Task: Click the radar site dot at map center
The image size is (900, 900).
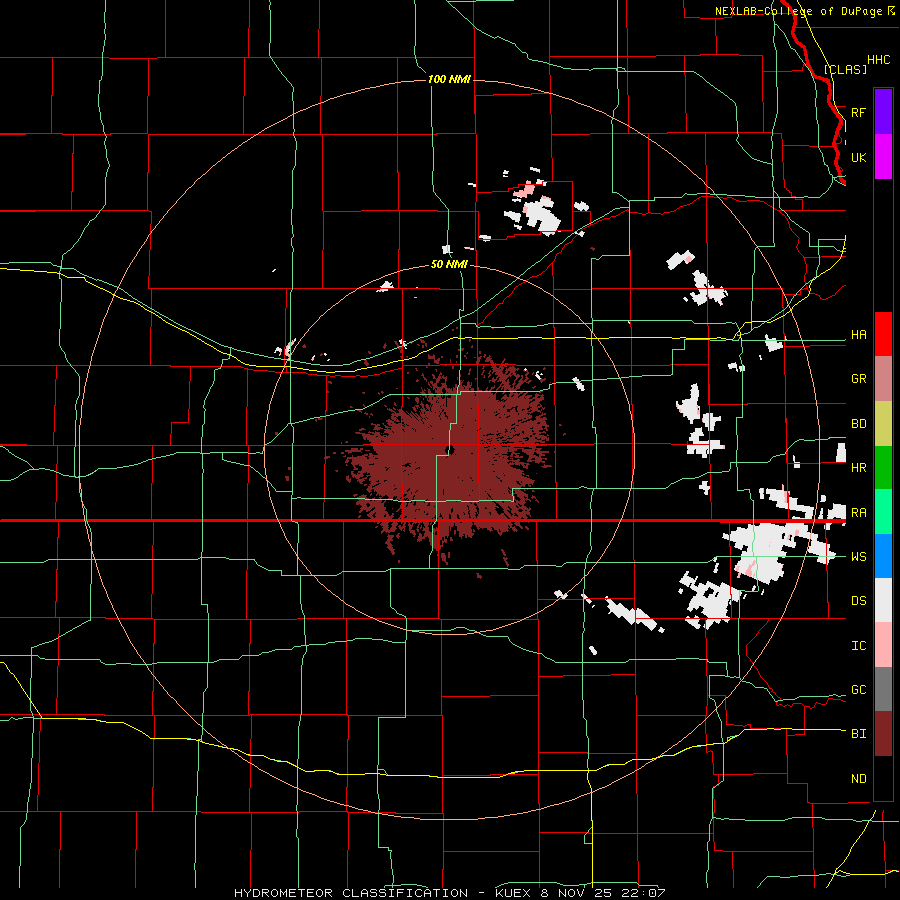Action: [x=450, y=451]
